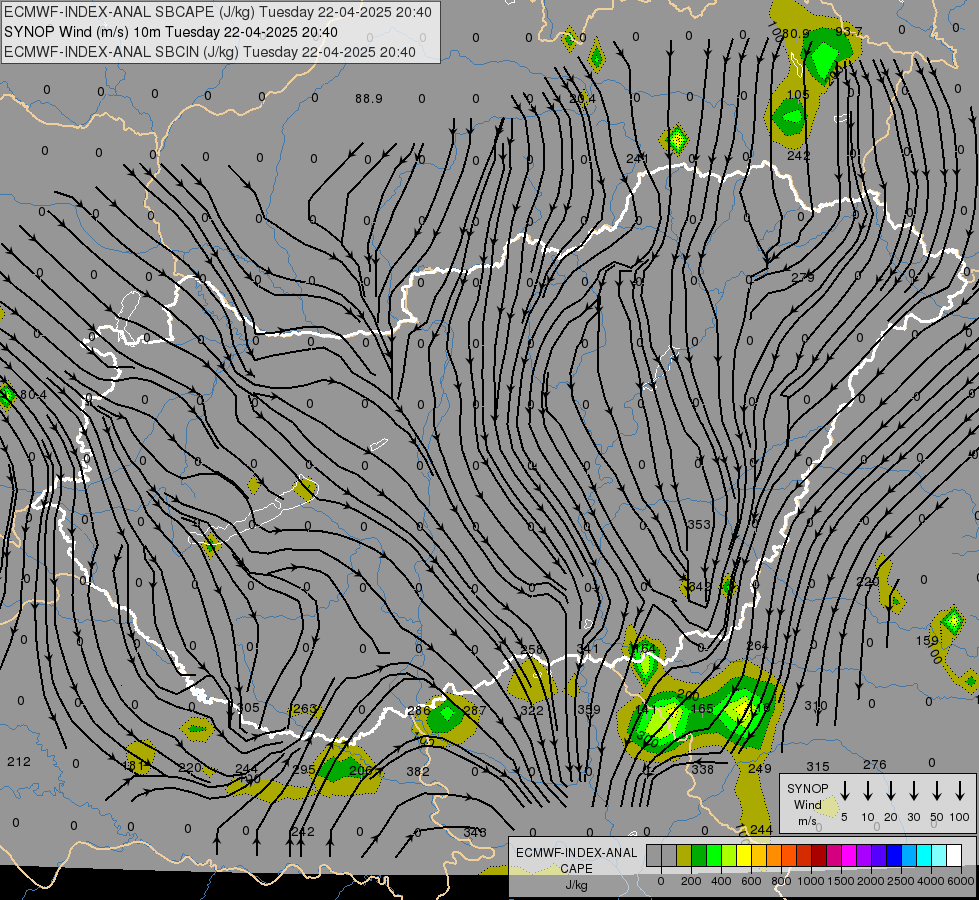This screenshot has width=979, height=900.
Task: Pick the dark red CAPE legend swatch
Action: click(819, 856)
